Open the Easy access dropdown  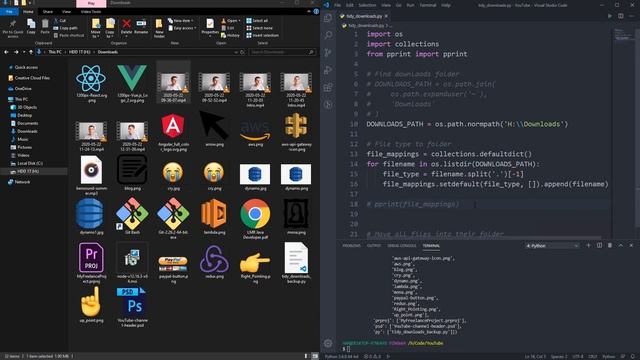click(182, 28)
